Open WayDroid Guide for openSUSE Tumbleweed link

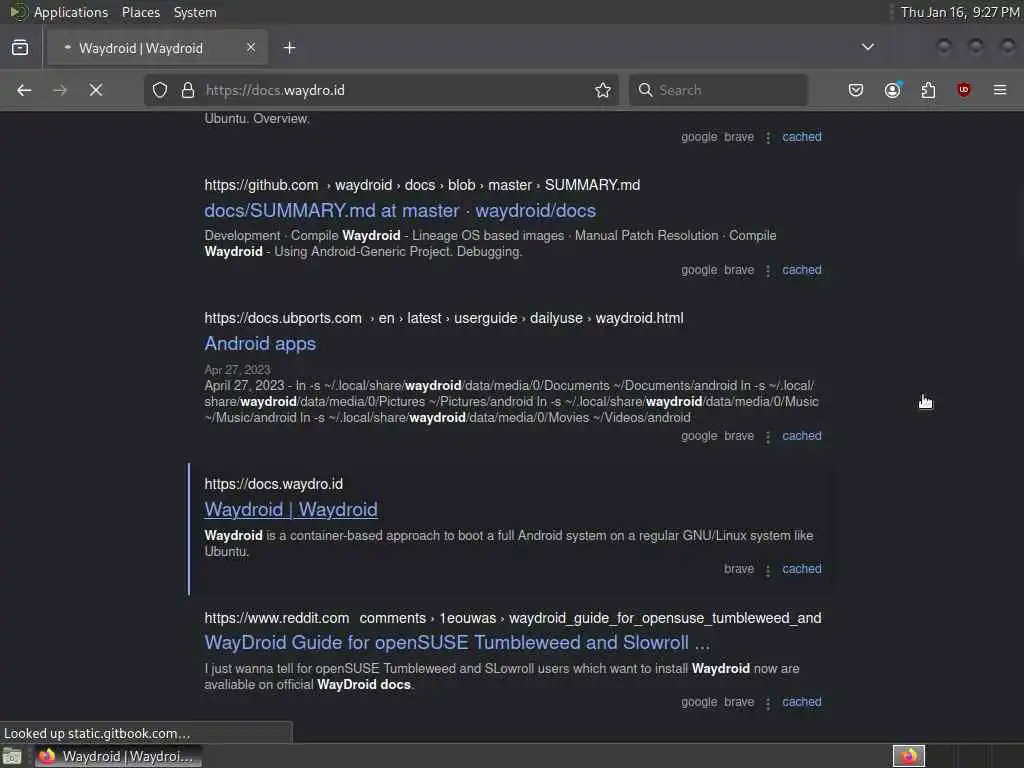(x=457, y=643)
